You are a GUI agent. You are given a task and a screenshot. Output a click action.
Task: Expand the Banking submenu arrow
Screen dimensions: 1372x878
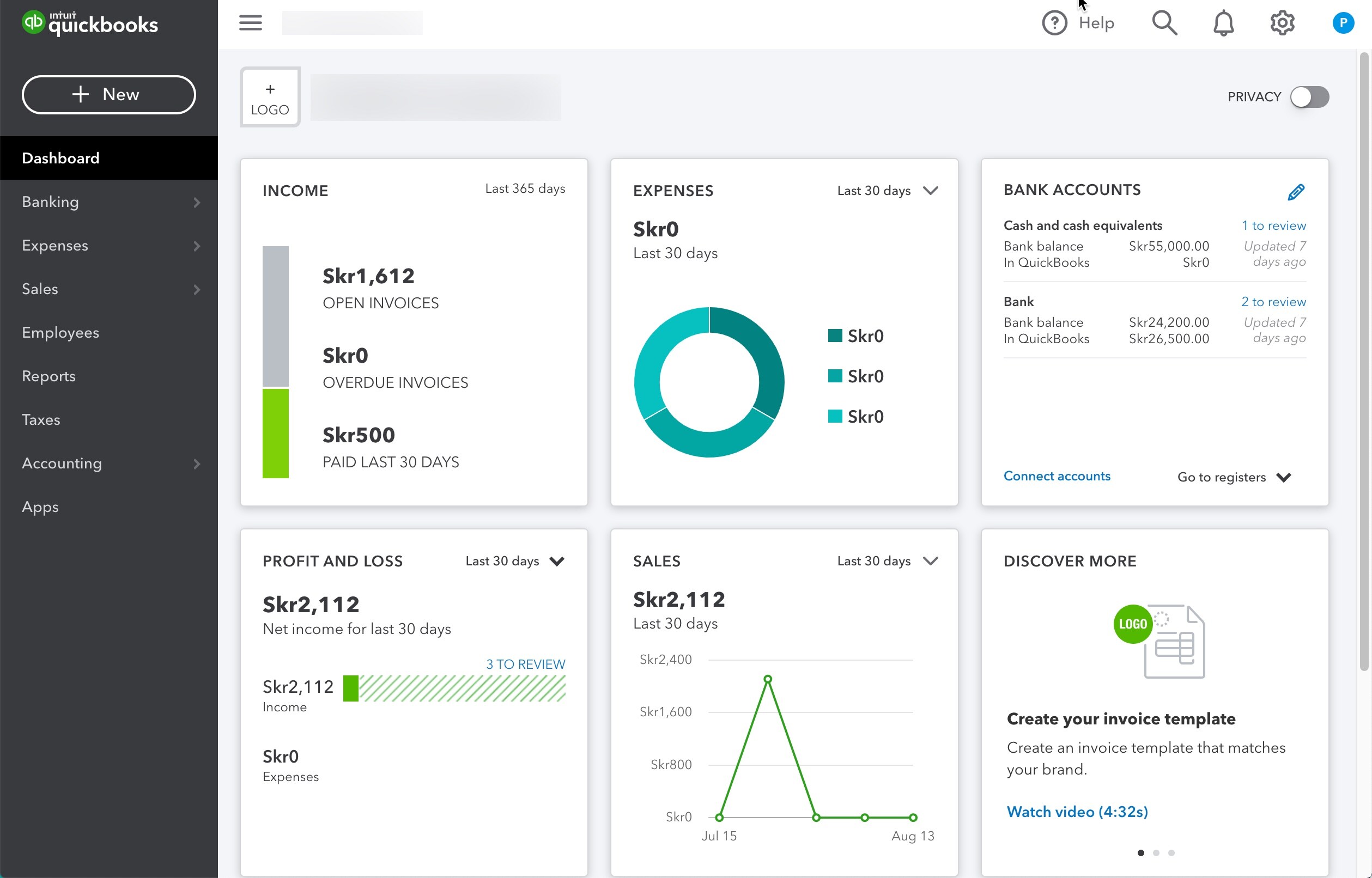tap(197, 203)
